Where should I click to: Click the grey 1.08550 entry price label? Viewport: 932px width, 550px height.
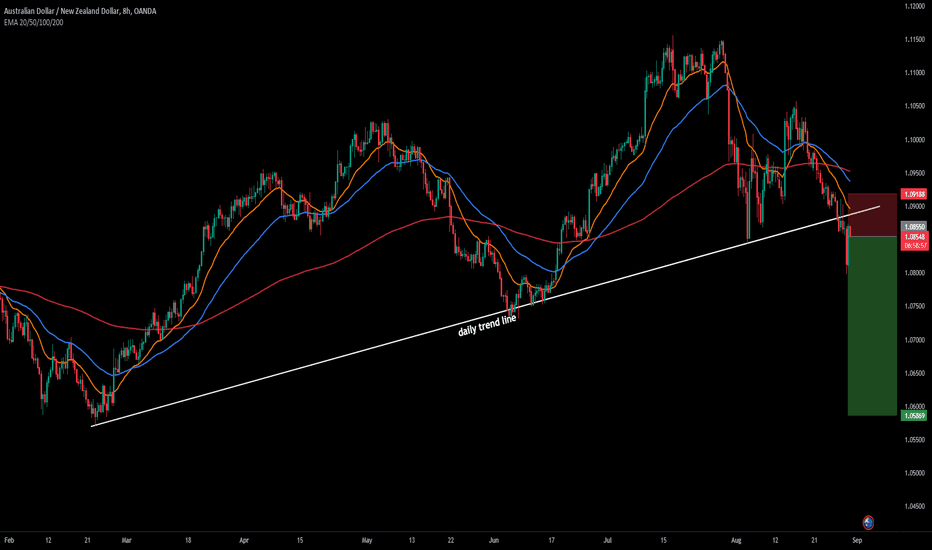coord(914,227)
